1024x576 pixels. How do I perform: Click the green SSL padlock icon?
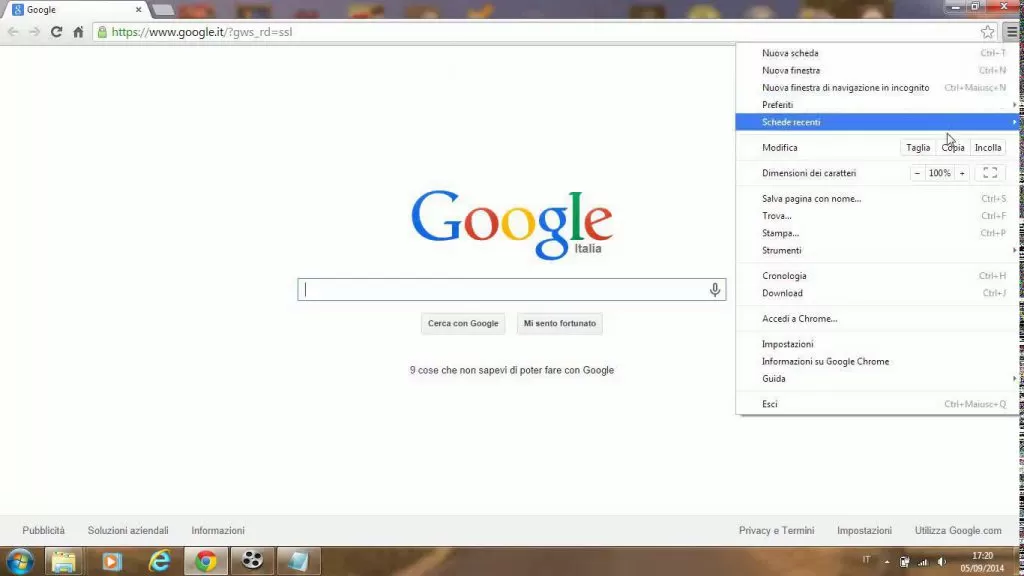tap(102, 32)
